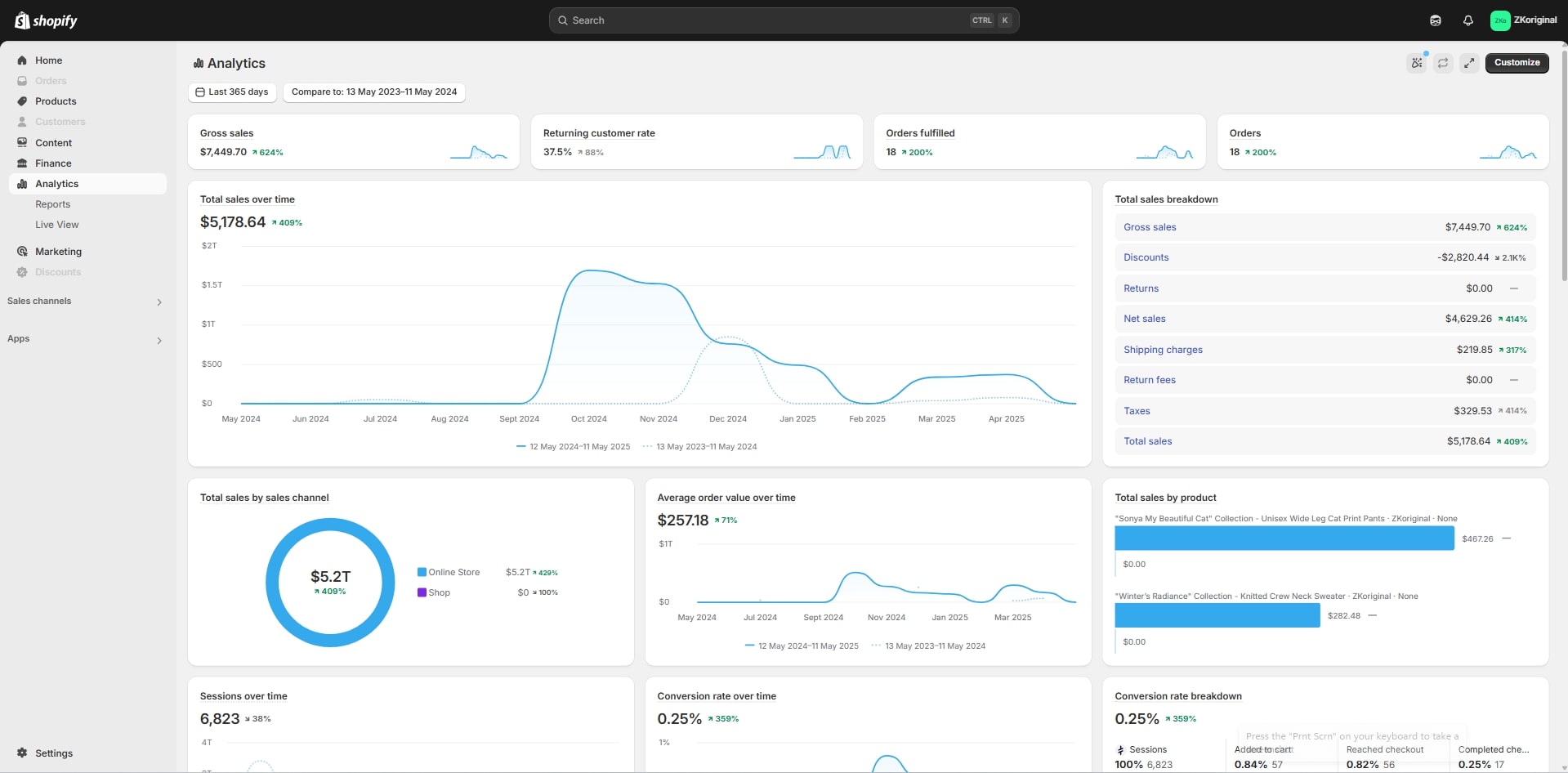Image resolution: width=1568 pixels, height=773 pixels.
Task: Go to Reports in the sidebar
Action: pyautogui.click(x=52, y=204)
